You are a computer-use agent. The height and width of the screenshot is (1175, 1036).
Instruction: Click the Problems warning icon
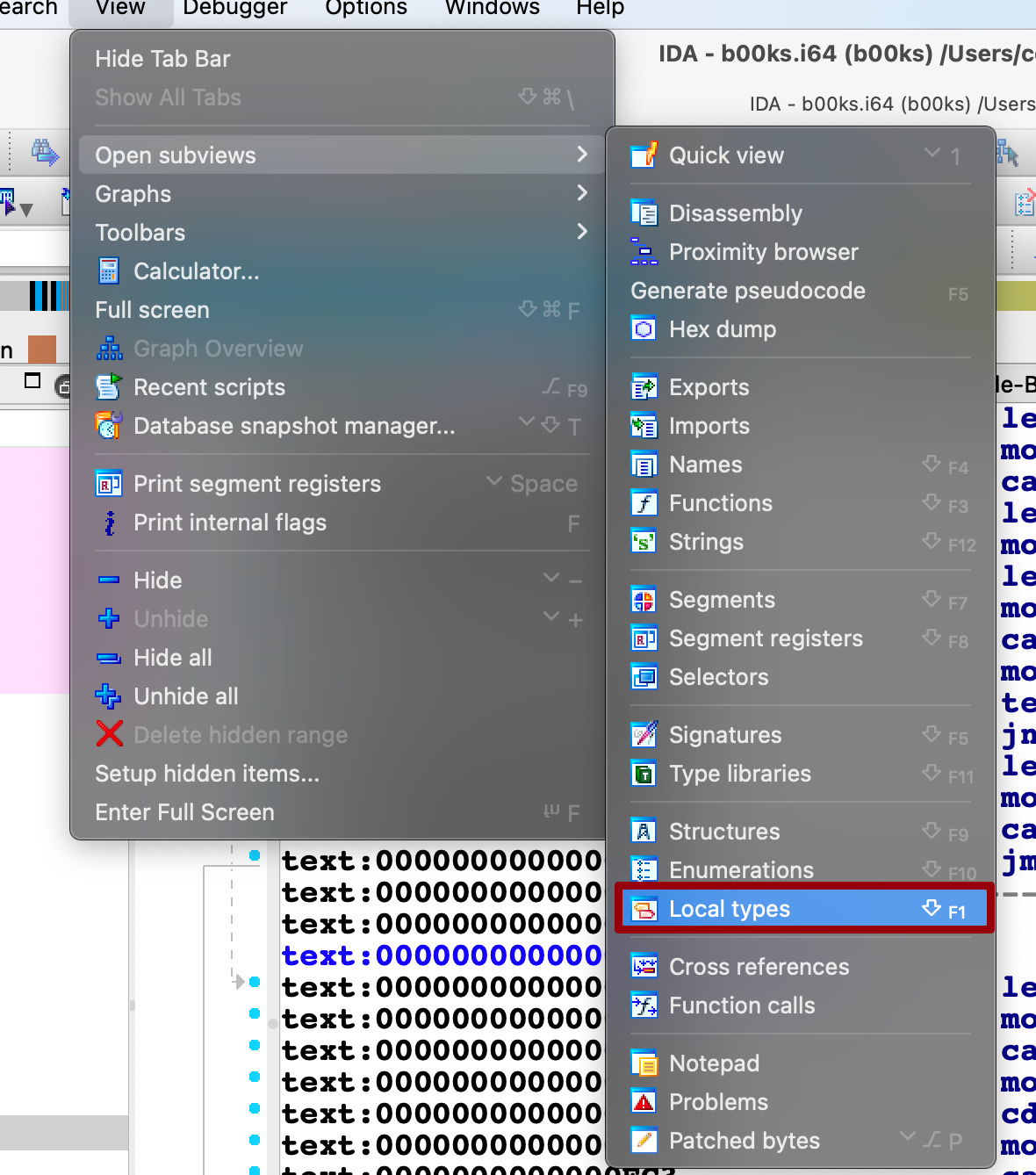pyautogui.click(x=644, y=1102)
